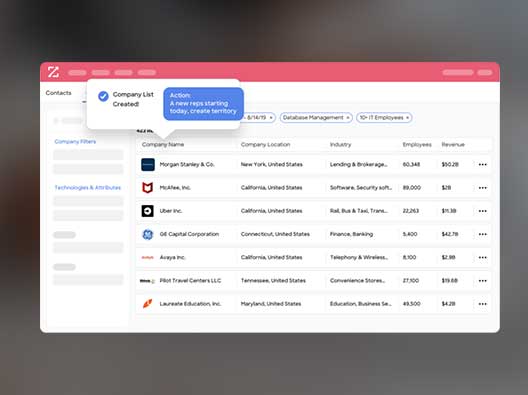
Task: Open more options for McAfee row
Action: point(483,188)
